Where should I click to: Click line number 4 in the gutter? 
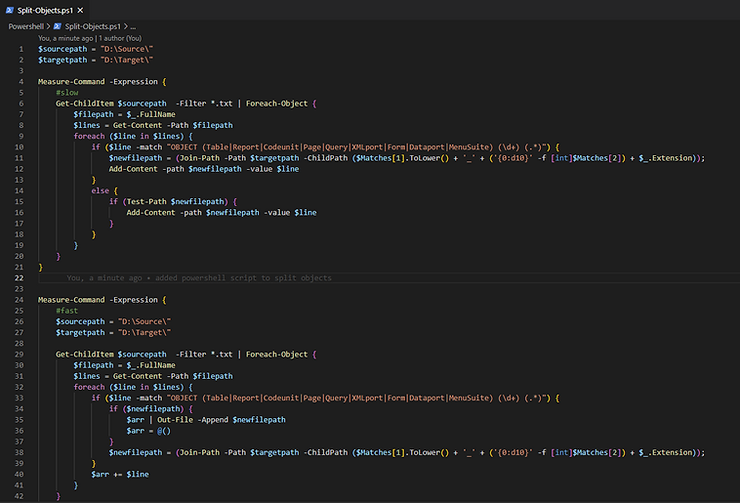pyautogui.click(x=20, y=82)
